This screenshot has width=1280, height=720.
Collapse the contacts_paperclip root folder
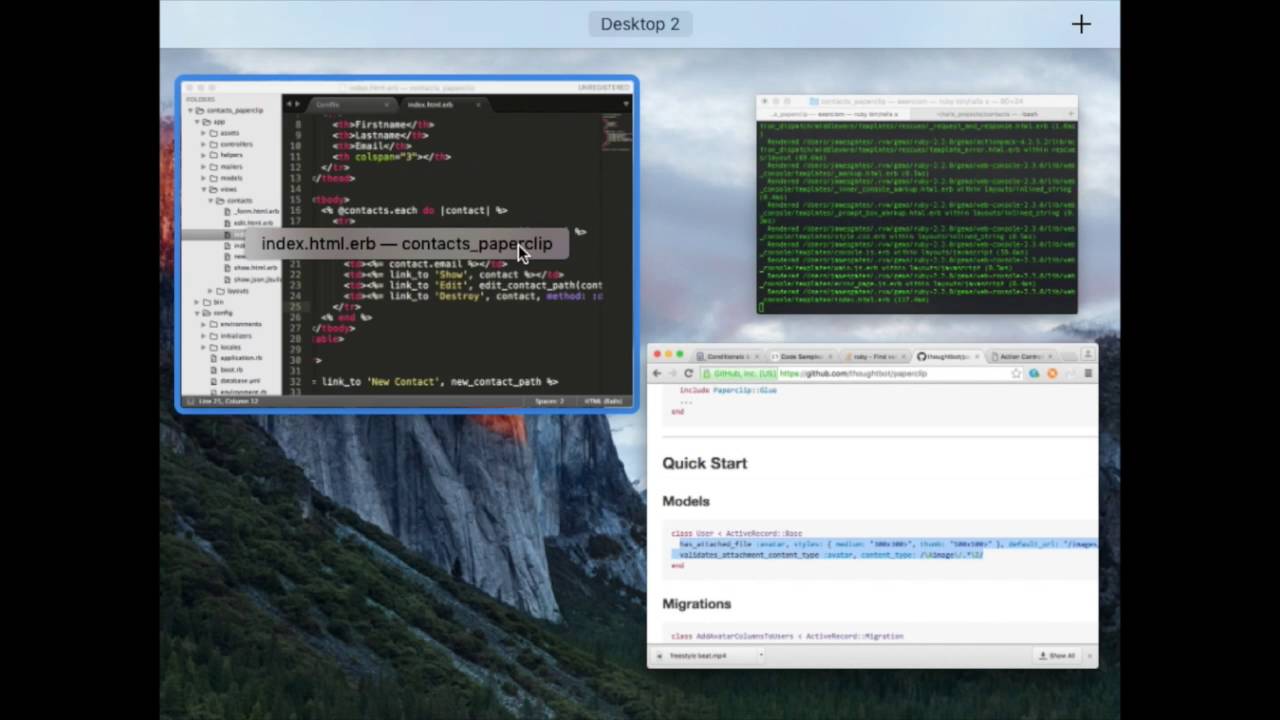click(x=190, y=110)
